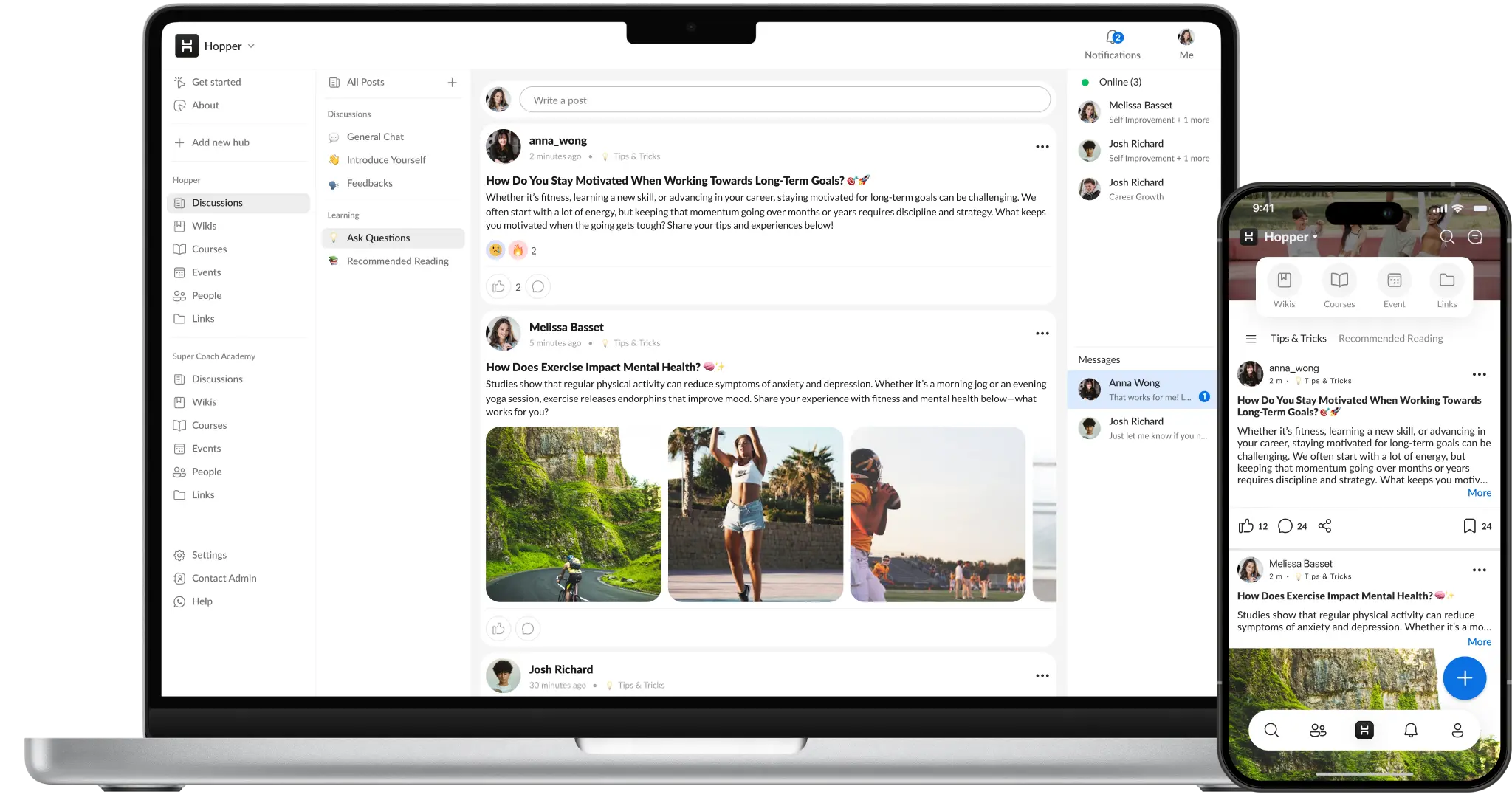1512x800 pixels.
Task: Open Courses under Super Coach Academy
Action: (x=200, y=426)
